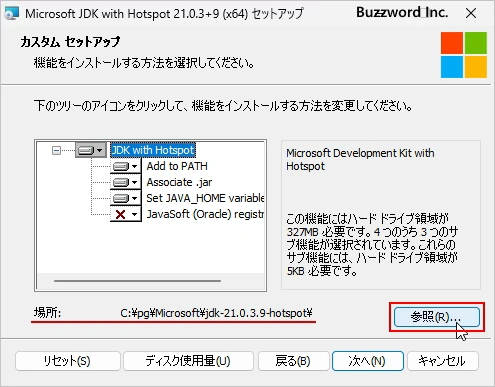Select the JDK with Hotspot tree item
Screen dimensions: 495x387
[153, 150]
